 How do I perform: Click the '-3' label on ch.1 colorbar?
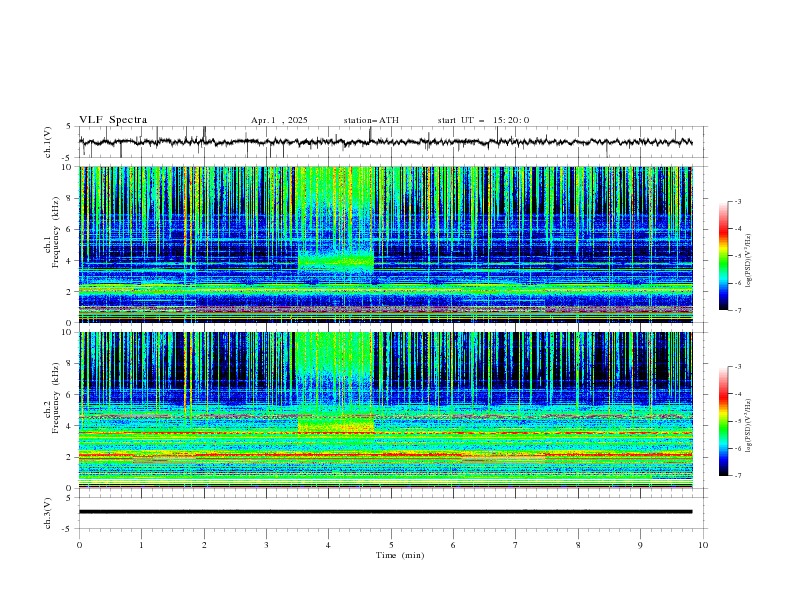[x=738, y=201]
